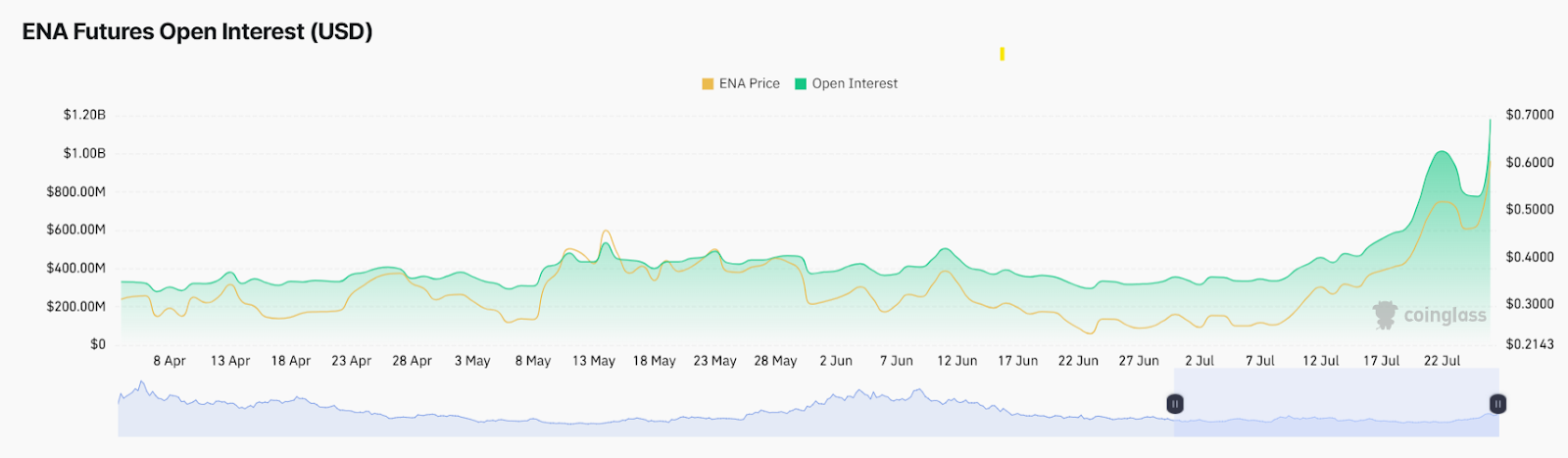This screenshot has width=1568, height=458.
Task: Click the $1.20B axis label
Action: pyautogui.click(x=84, y=115)
